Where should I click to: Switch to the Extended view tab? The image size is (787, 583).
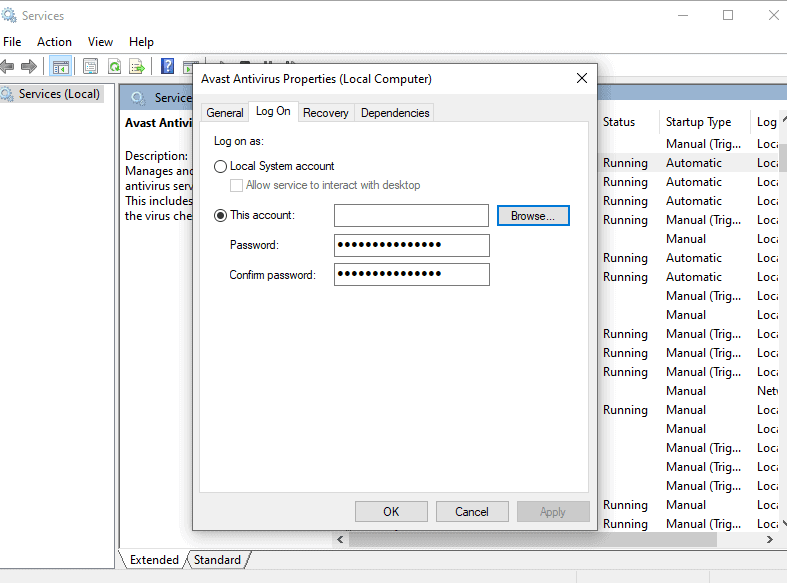pyautogui.click(x=154, y=559)
